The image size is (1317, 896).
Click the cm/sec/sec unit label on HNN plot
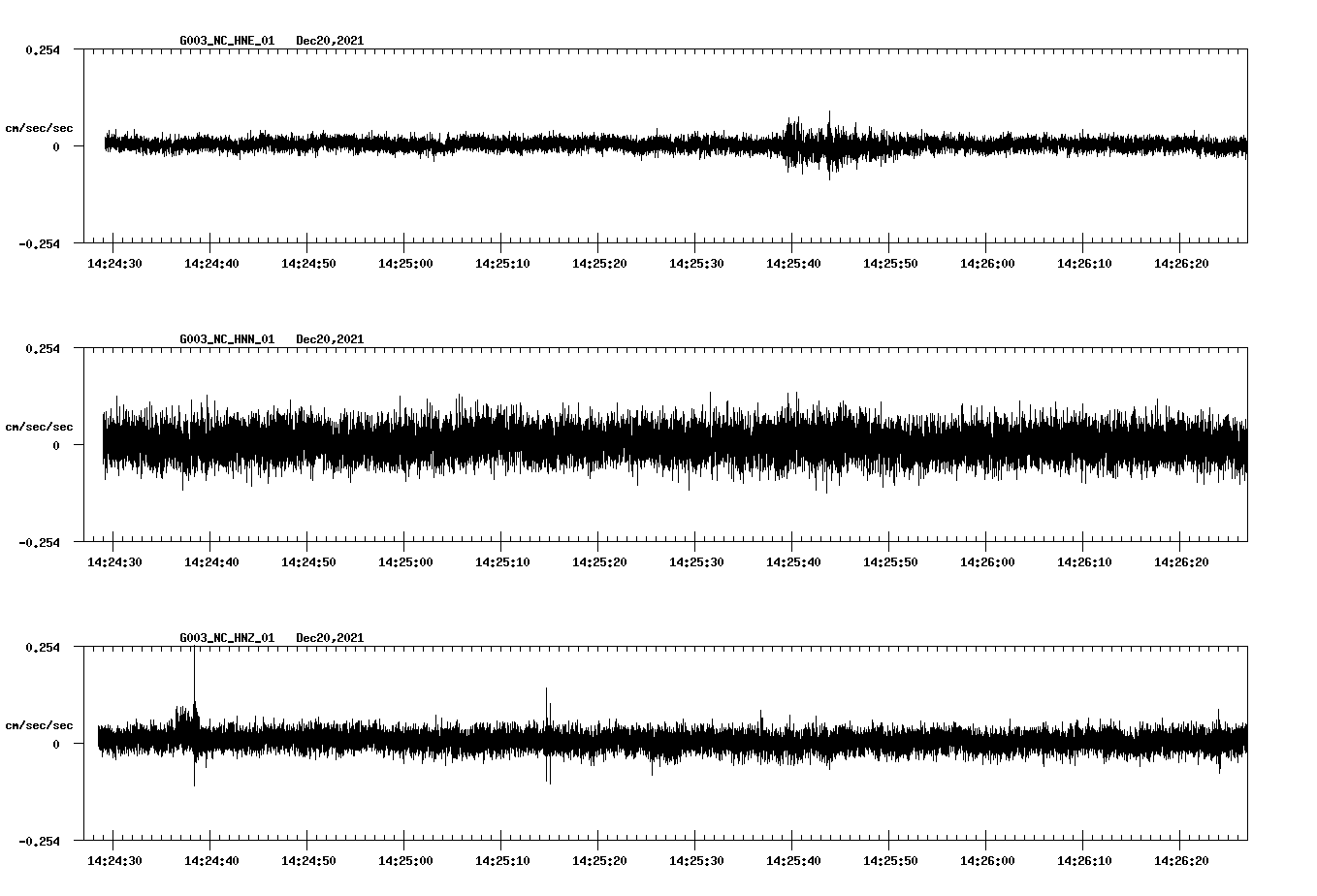39,427
